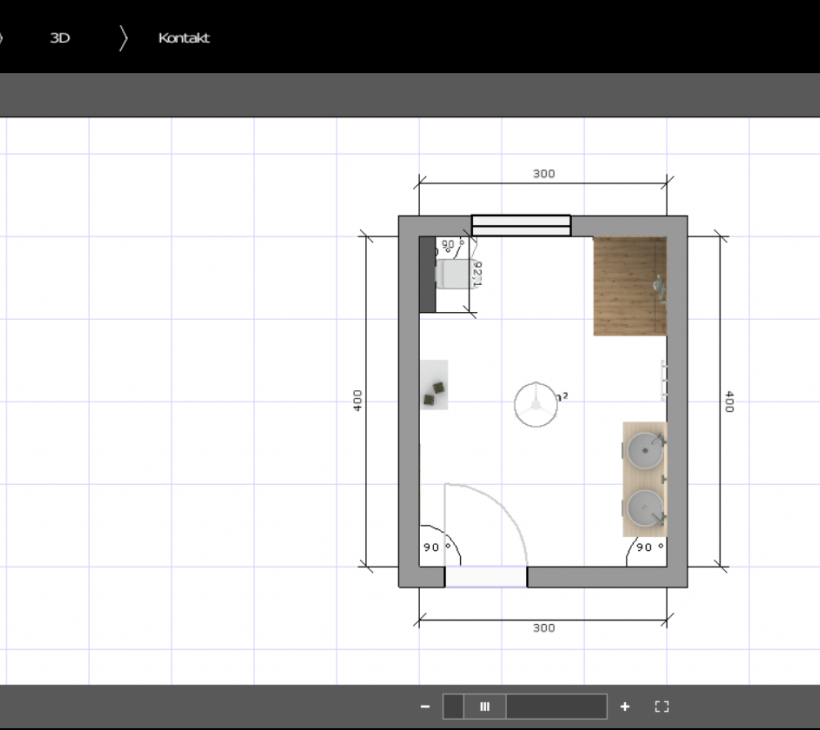
Task: Select the towel hooks on right wall
Action: [662, 380]
